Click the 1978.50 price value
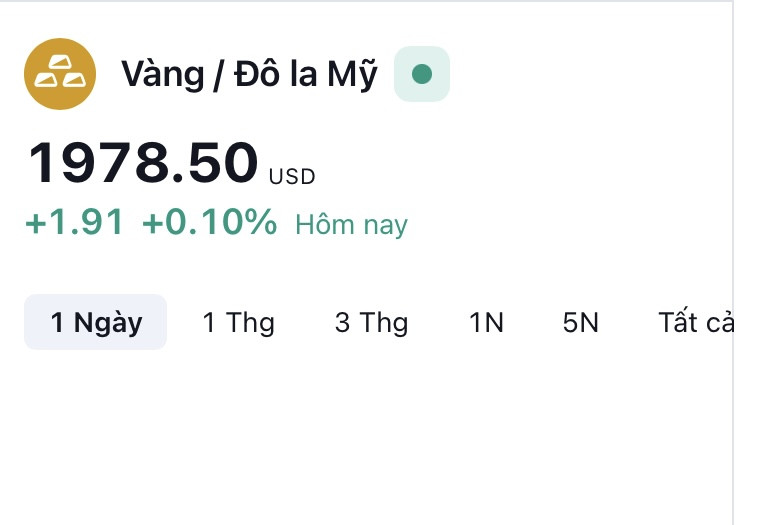 point(144,162)
